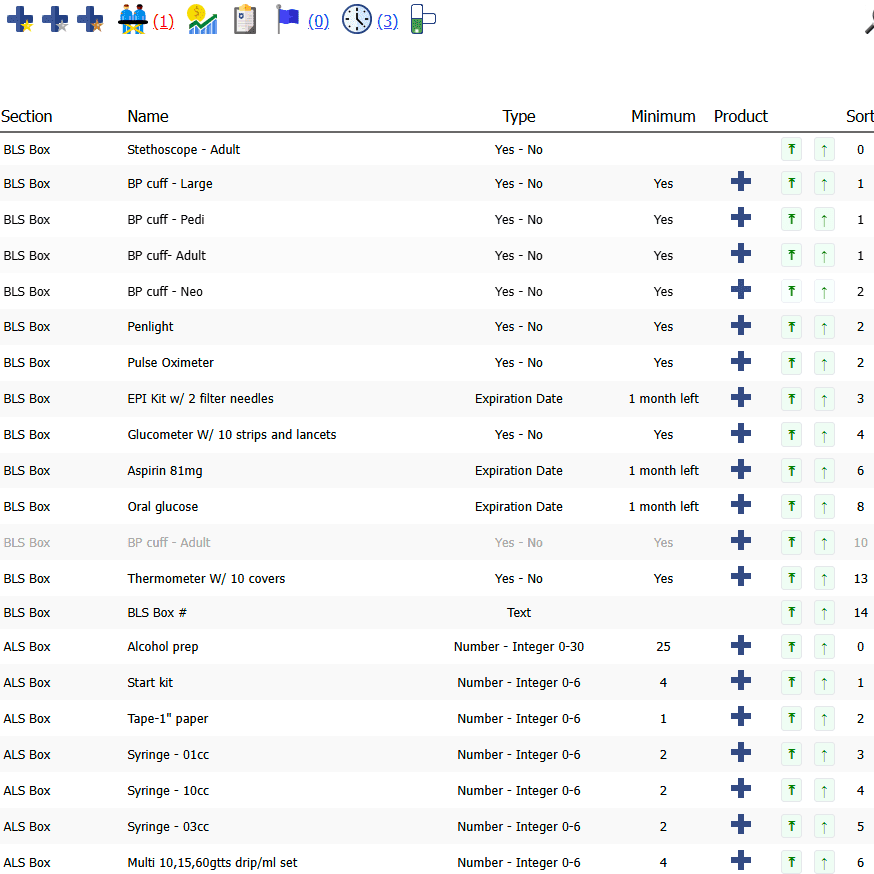This screenshot has height=874, width=874.
Task: Select Glucometer W/ 10 strips and lancets name
Action: click(x=232, y=435)
